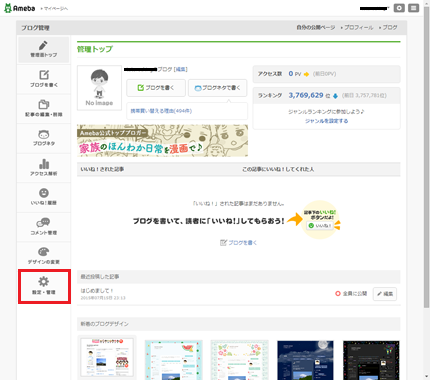The width and height of the screenshot is (430, 380).
Task: Click Ameba公式トップブロガー banner
Action: [x=162, y=141]
